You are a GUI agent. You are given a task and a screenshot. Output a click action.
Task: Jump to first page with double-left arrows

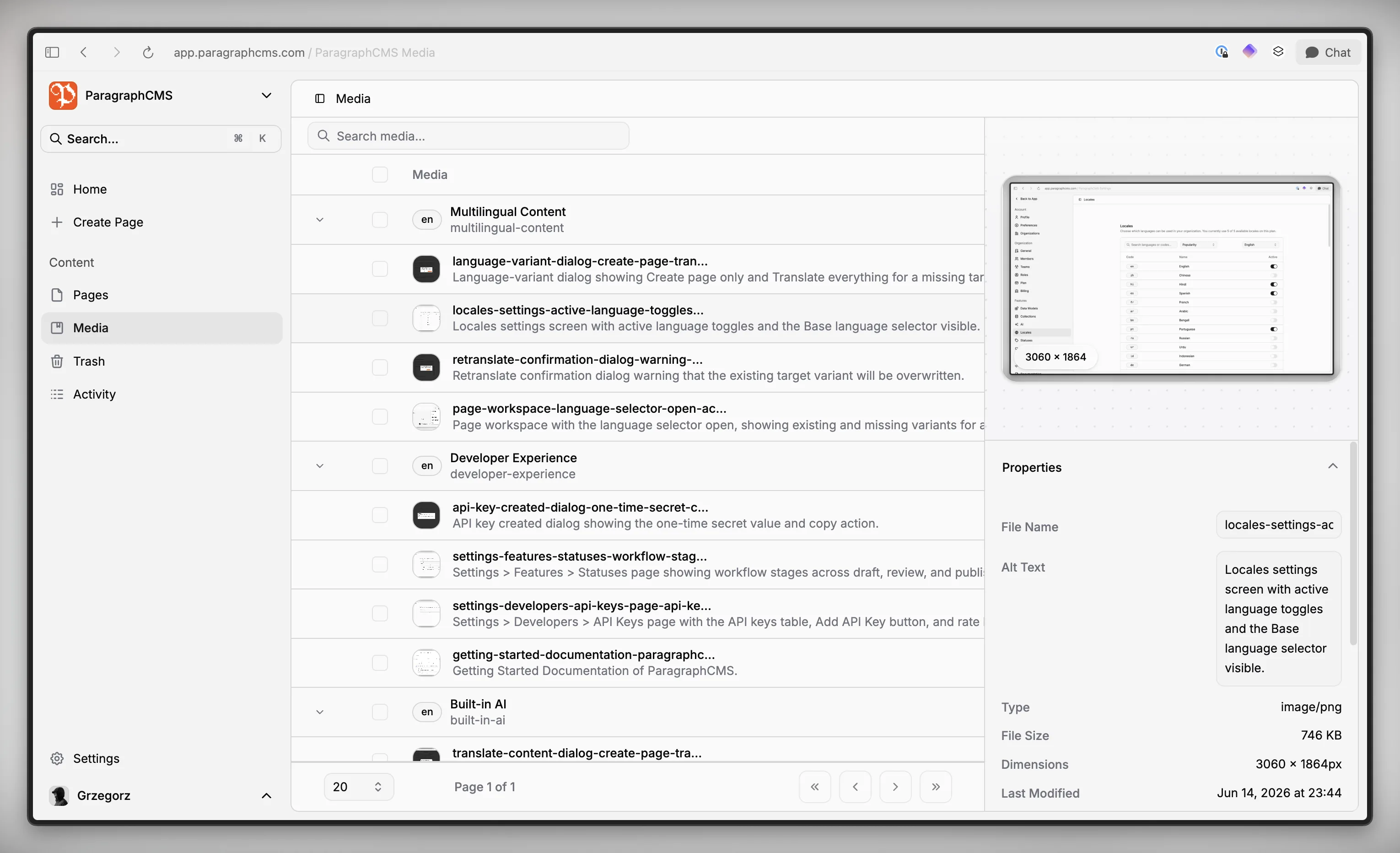815,787
